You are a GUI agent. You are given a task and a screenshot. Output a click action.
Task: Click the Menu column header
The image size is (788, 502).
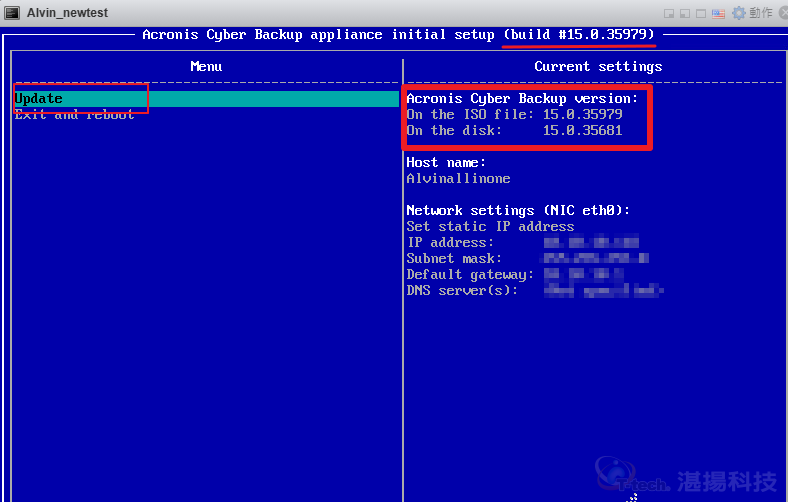(206, 66)
